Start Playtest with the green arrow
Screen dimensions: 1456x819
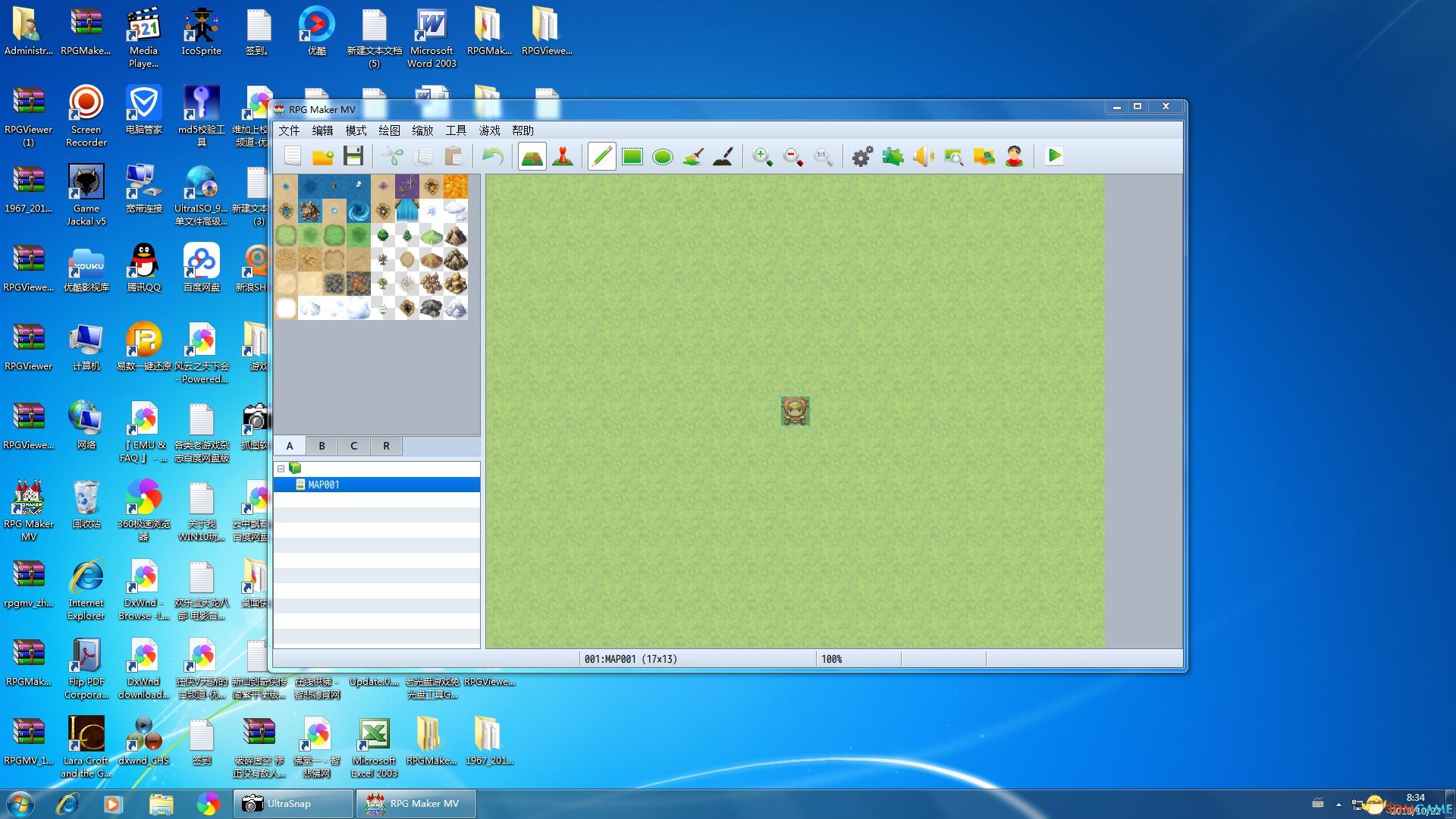[x=1054, y=156]
